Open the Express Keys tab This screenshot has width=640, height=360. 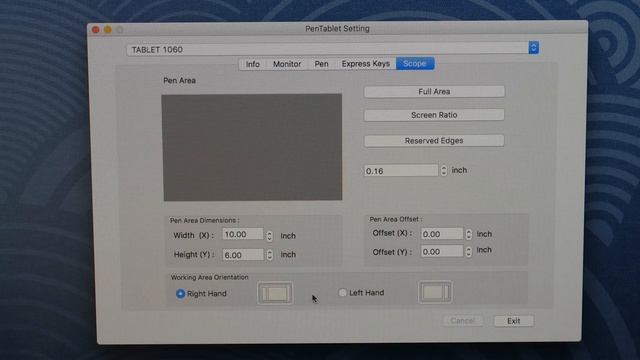click(366, 64)
